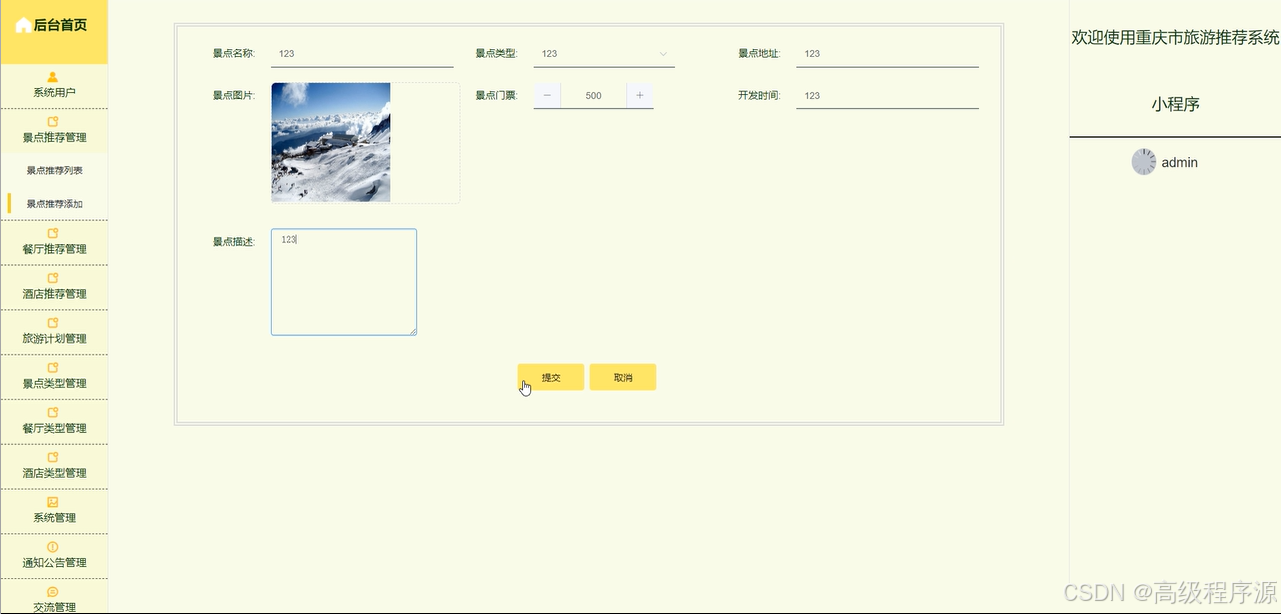Open the 系统用户 menu
The height and width of the screenshot is (614, 1281).
[x=53, y=86]
